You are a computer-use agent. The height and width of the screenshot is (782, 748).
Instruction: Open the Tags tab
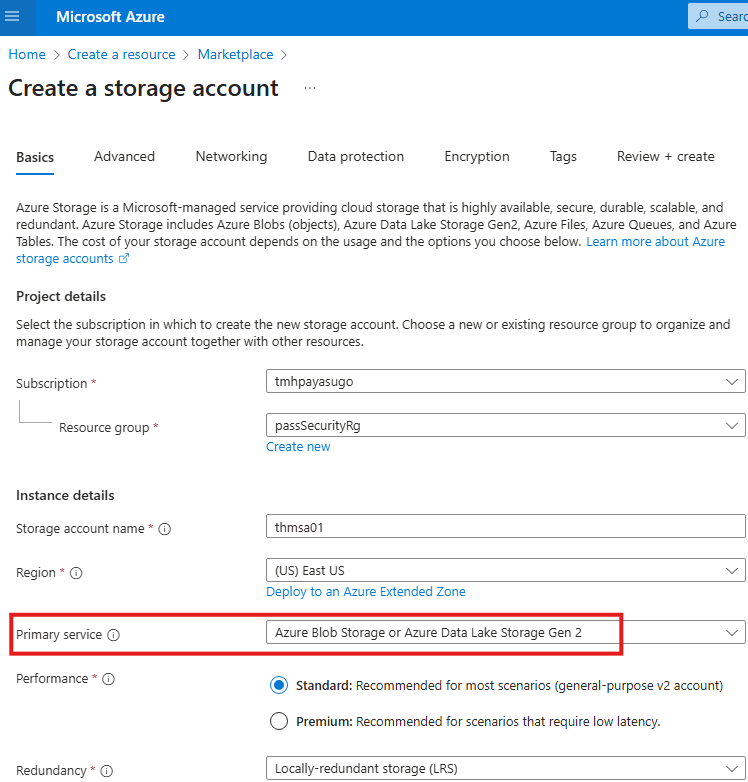click(x=563, y=157)
